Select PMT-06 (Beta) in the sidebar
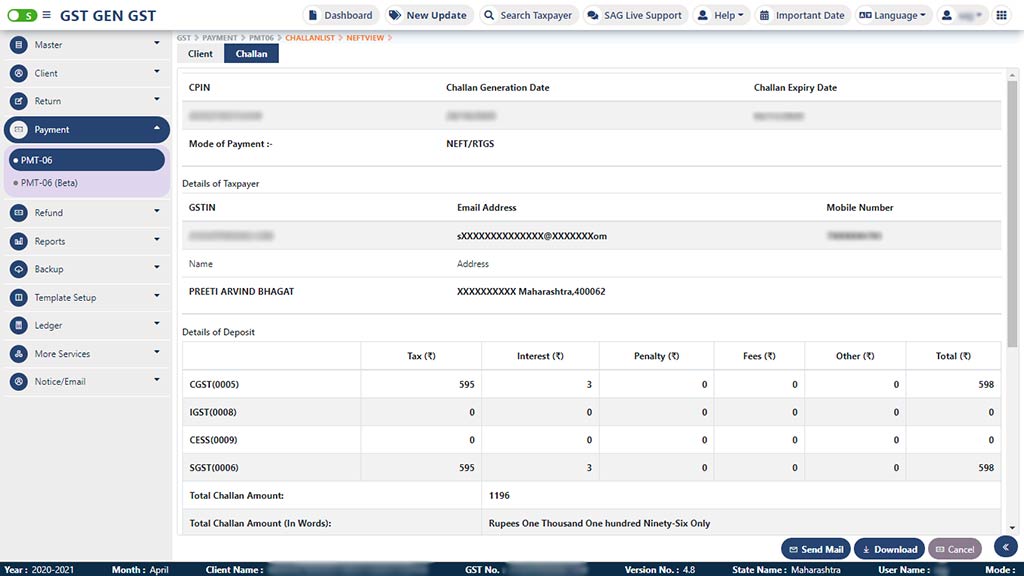Screen dimensions: 1024x576 point(49,183)
